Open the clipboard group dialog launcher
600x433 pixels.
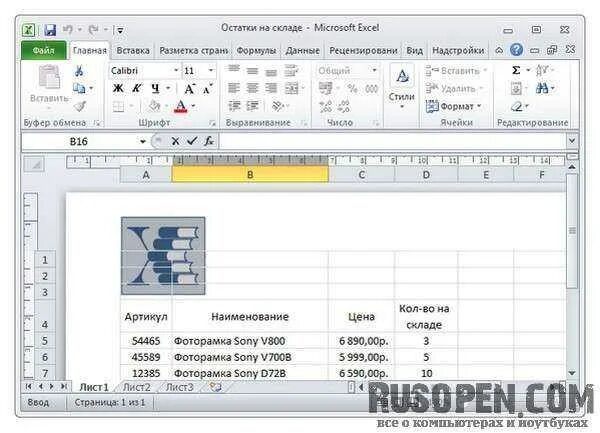click(x=98, y=123)
